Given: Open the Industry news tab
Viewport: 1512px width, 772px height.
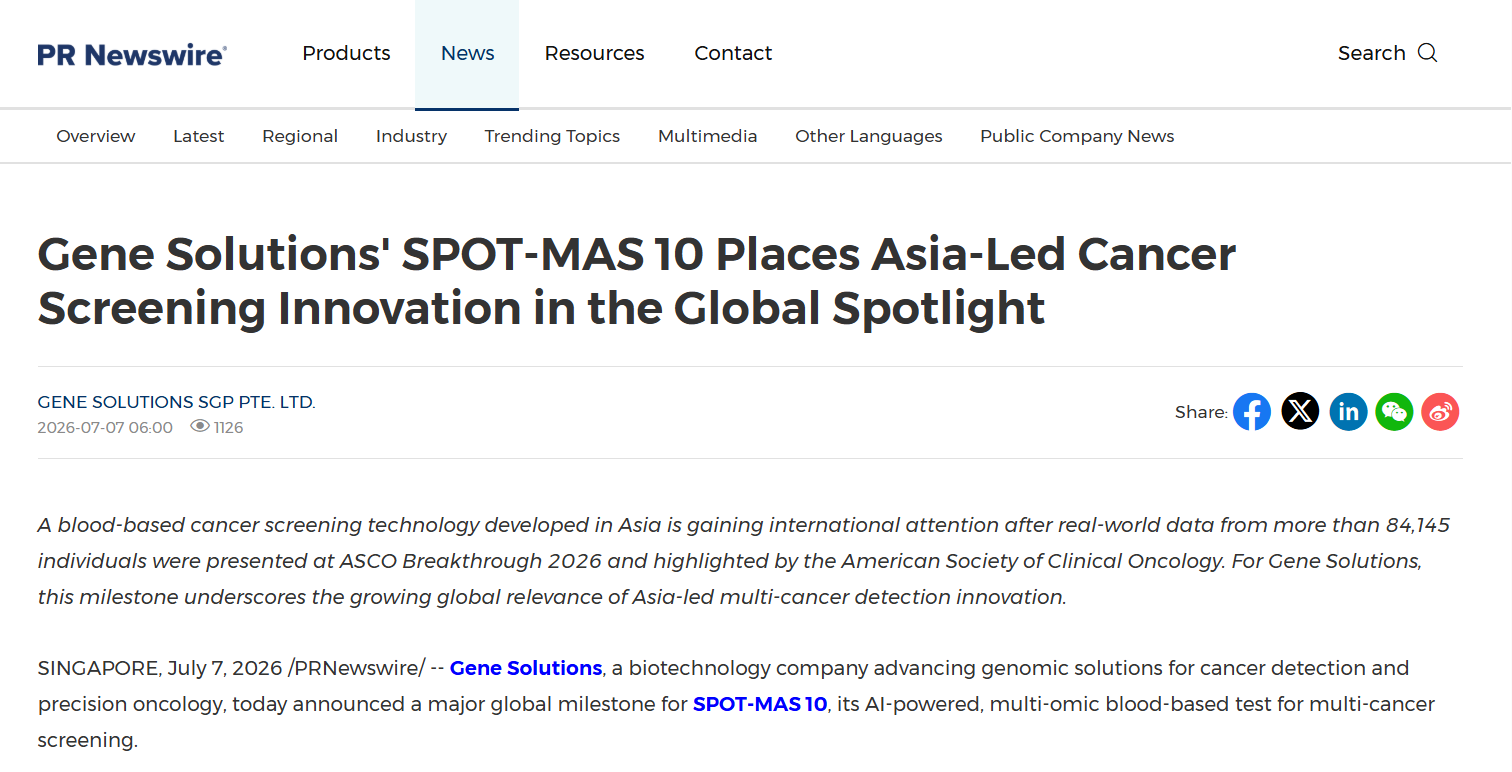Looking at the screenshot, I should (411, 136).
